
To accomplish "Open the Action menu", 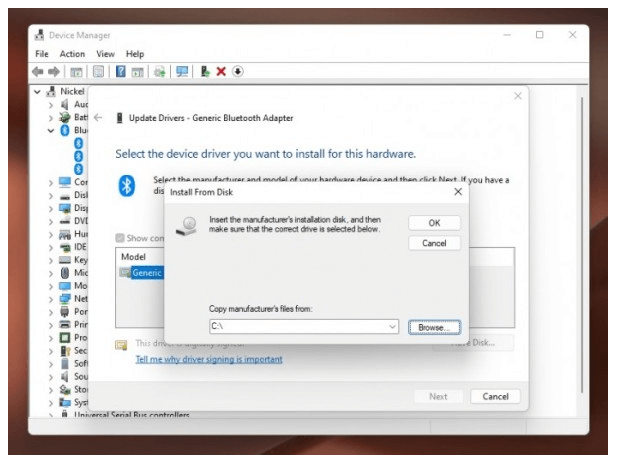I will pyautogui.click(x=72, y=54).
